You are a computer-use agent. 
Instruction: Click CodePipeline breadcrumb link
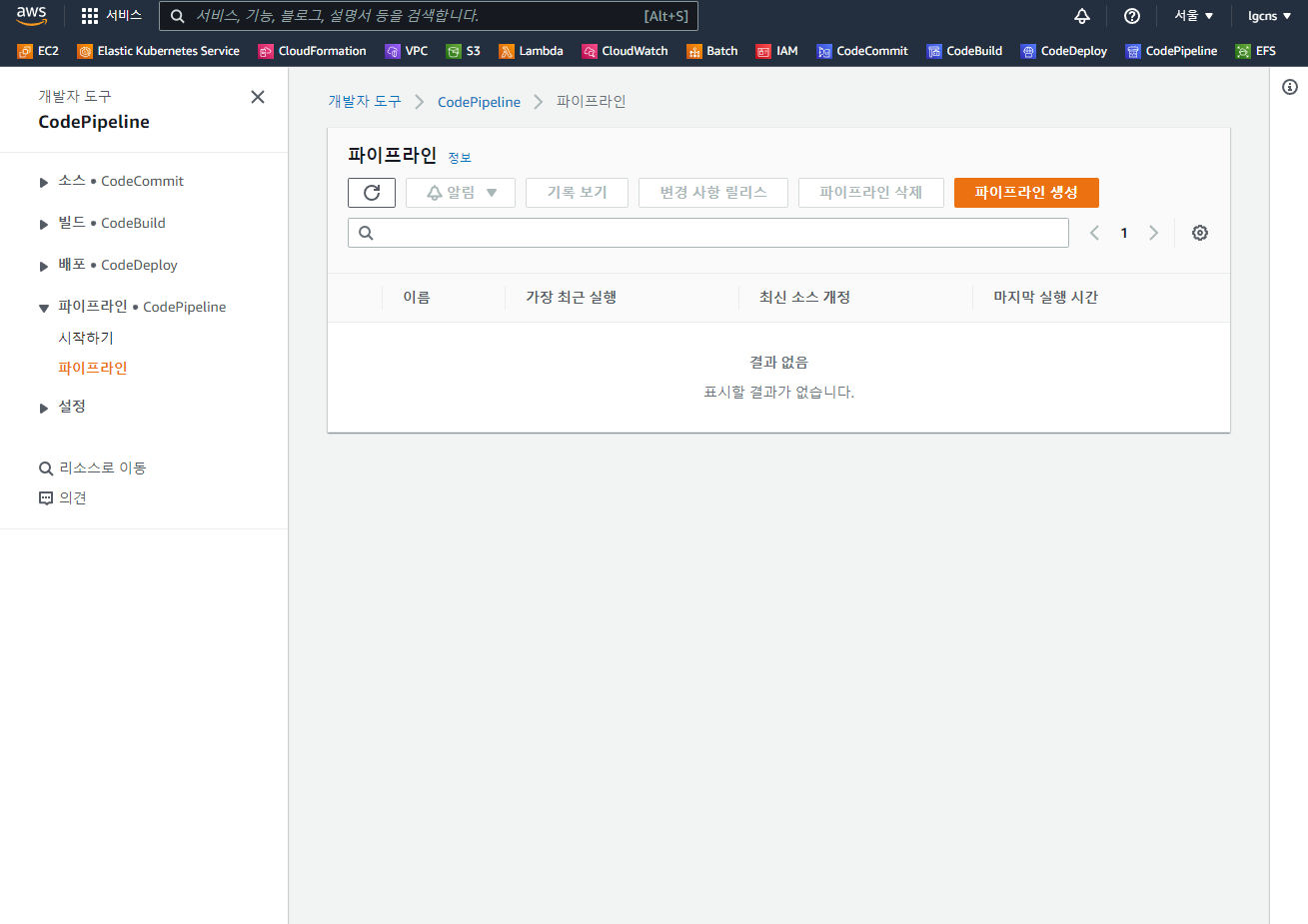(479, 102)
